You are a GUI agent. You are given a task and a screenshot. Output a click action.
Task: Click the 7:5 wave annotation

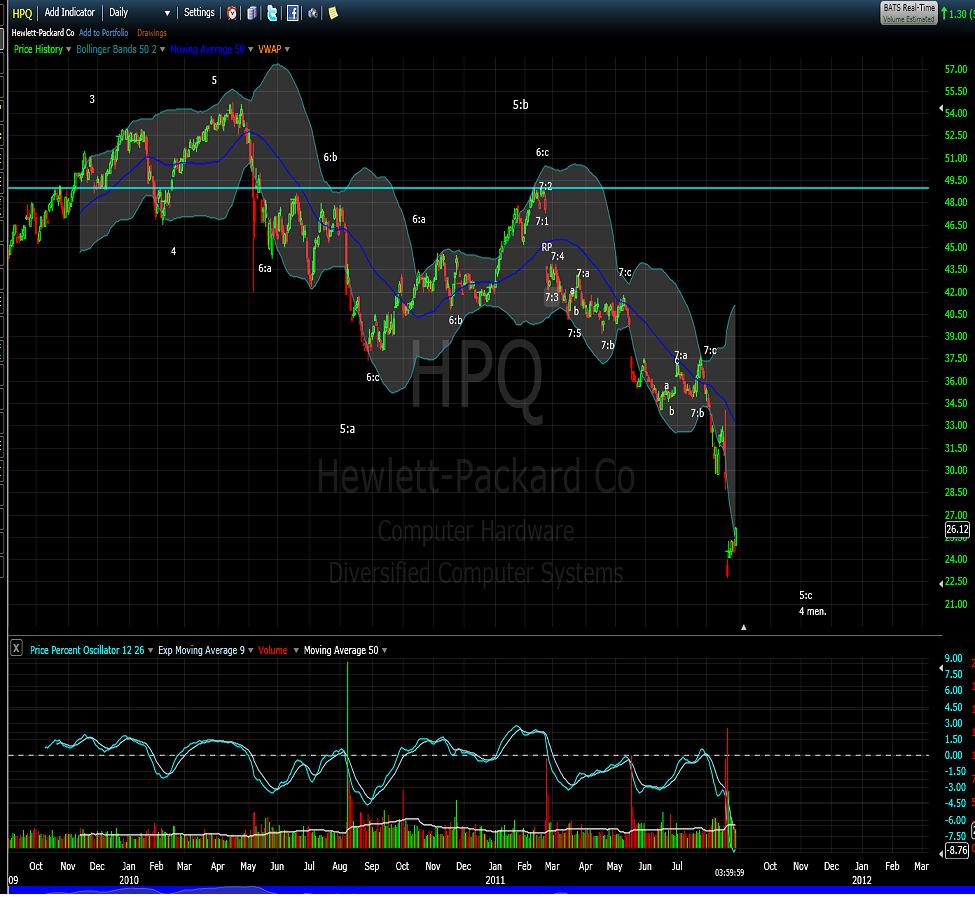tap(574, 334)
